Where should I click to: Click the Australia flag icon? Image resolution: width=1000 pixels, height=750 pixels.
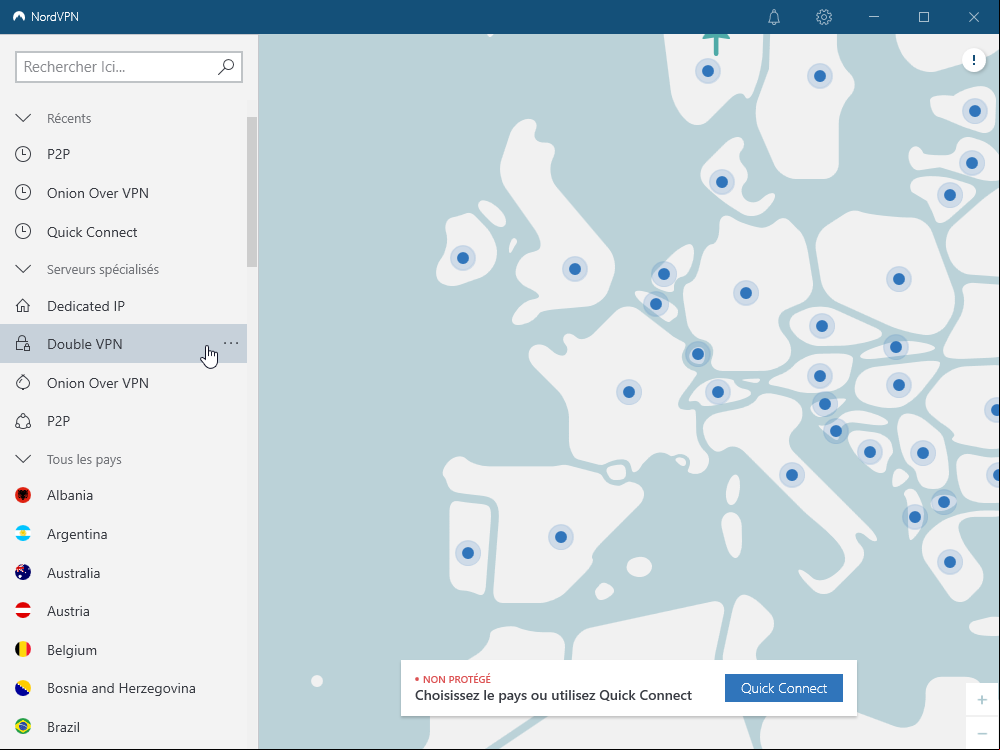[23, 573]
